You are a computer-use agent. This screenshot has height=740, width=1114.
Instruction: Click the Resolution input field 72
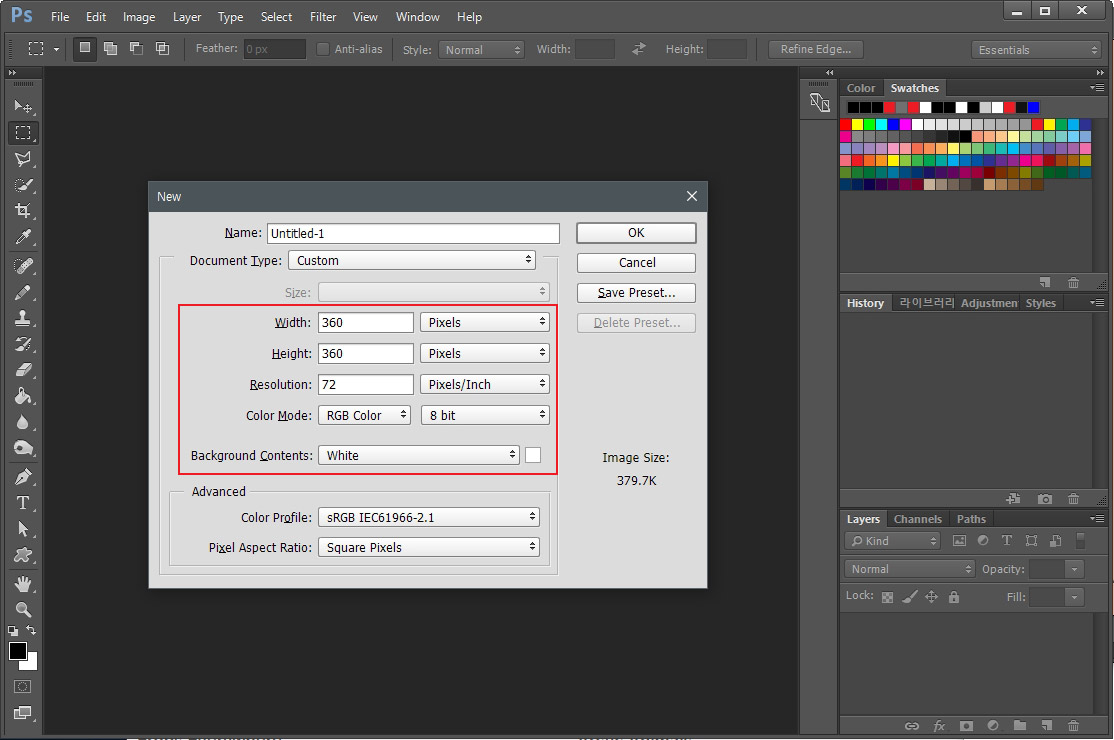[x=366, y=384]
